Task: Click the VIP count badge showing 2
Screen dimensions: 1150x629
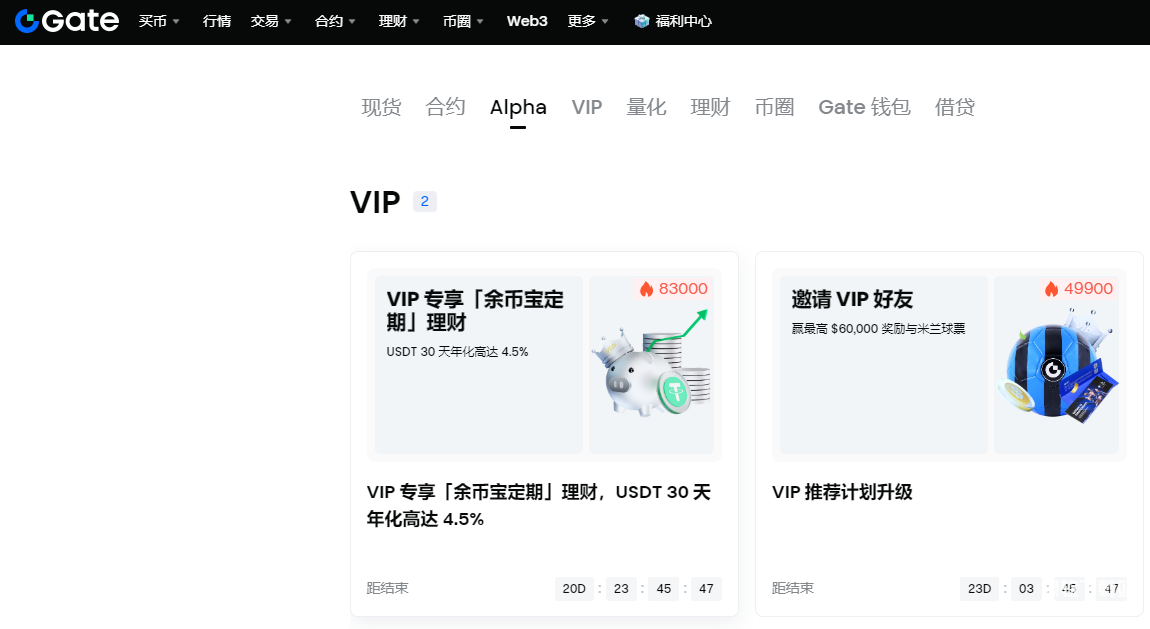Action: (424, 202)
